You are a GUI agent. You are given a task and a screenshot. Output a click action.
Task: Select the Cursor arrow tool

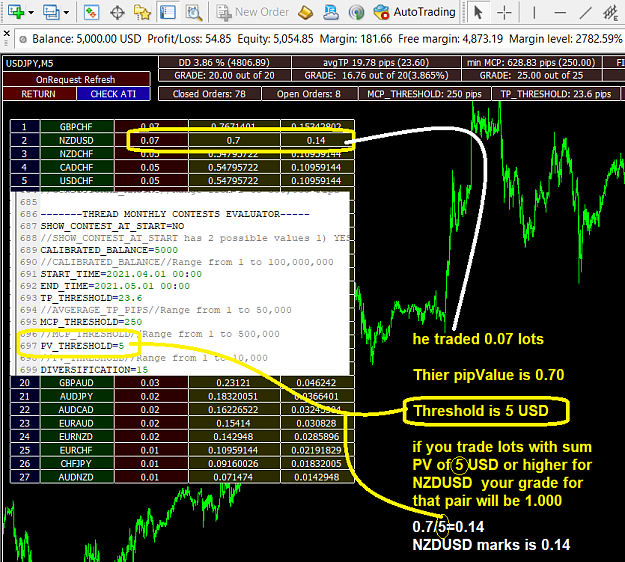[x=478, y=13]
